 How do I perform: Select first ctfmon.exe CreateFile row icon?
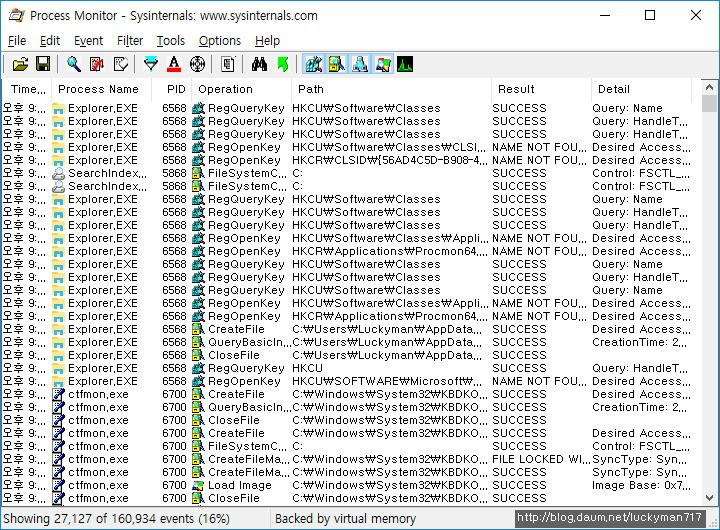click(58, 395)
